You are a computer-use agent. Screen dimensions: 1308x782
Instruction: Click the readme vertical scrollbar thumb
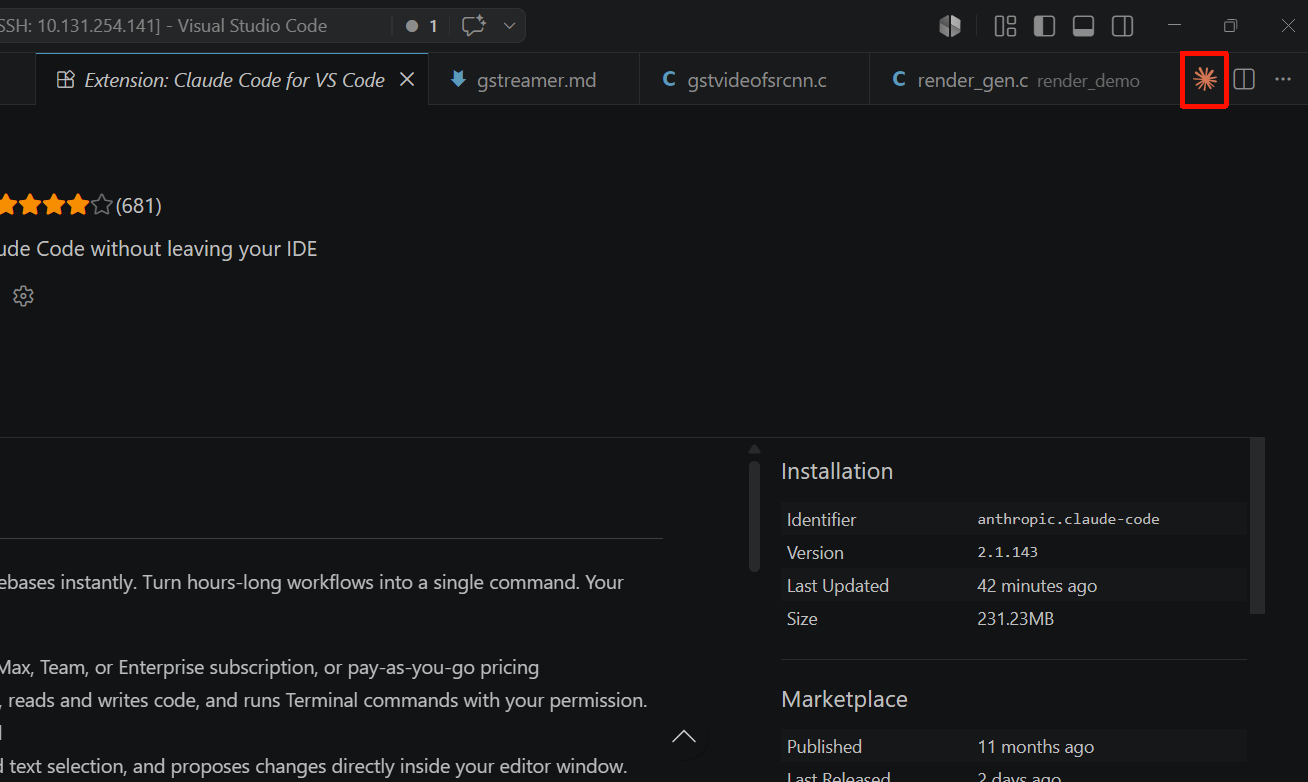click(x=754, y=515)
